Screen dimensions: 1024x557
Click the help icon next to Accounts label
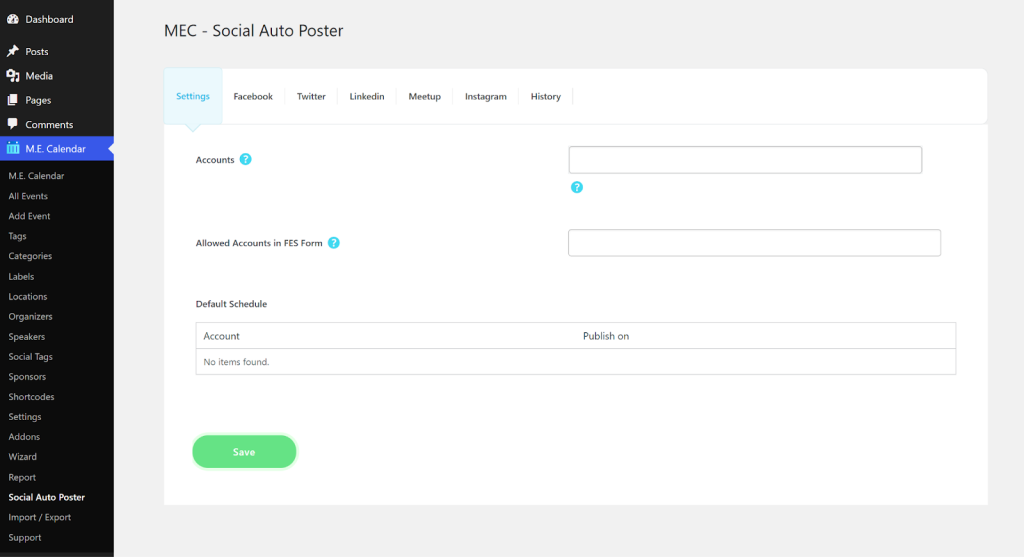[x=246, y=159]
